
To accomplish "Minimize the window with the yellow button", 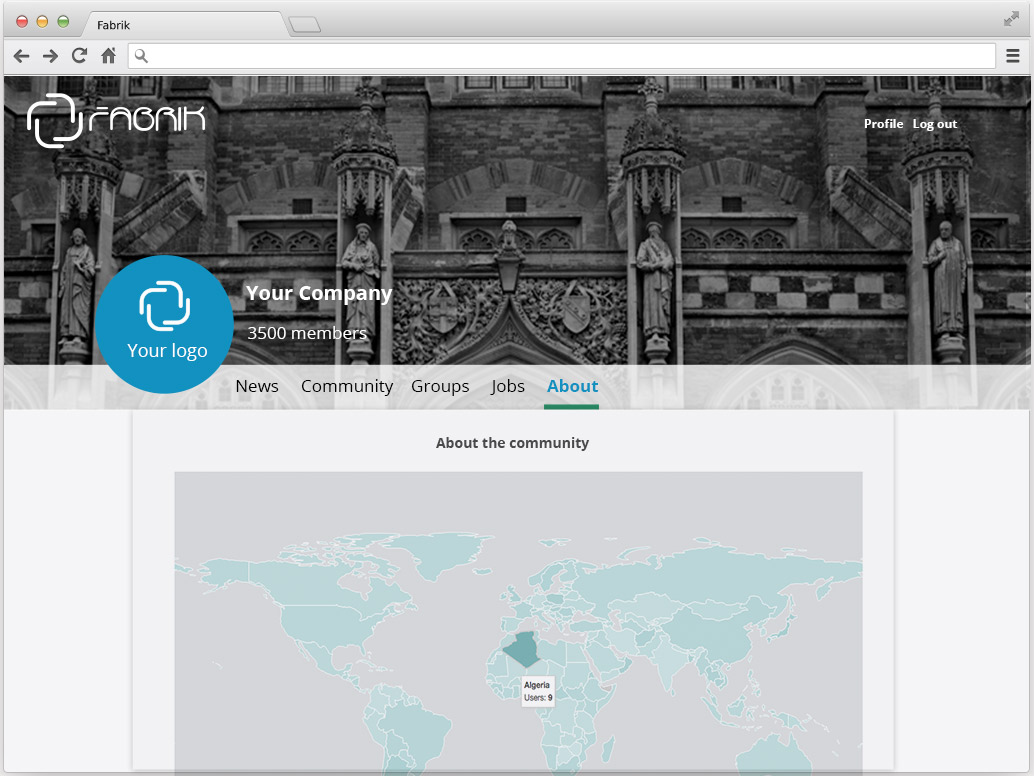I will [x=42, y=22].
